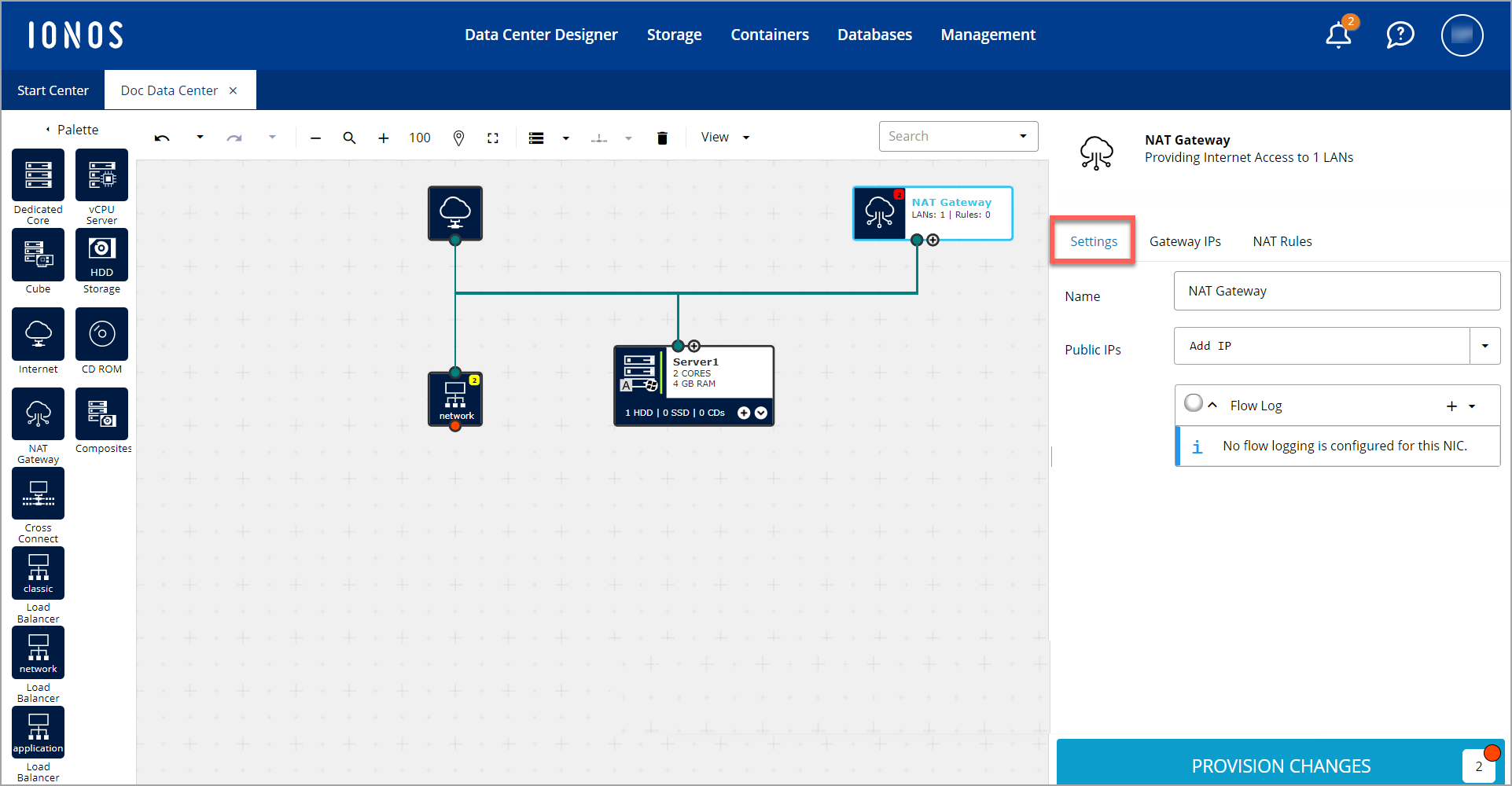Open the Search box dropdown arrow
Viewport: 1512px width, 786px height.
(x=1023, y=136)
